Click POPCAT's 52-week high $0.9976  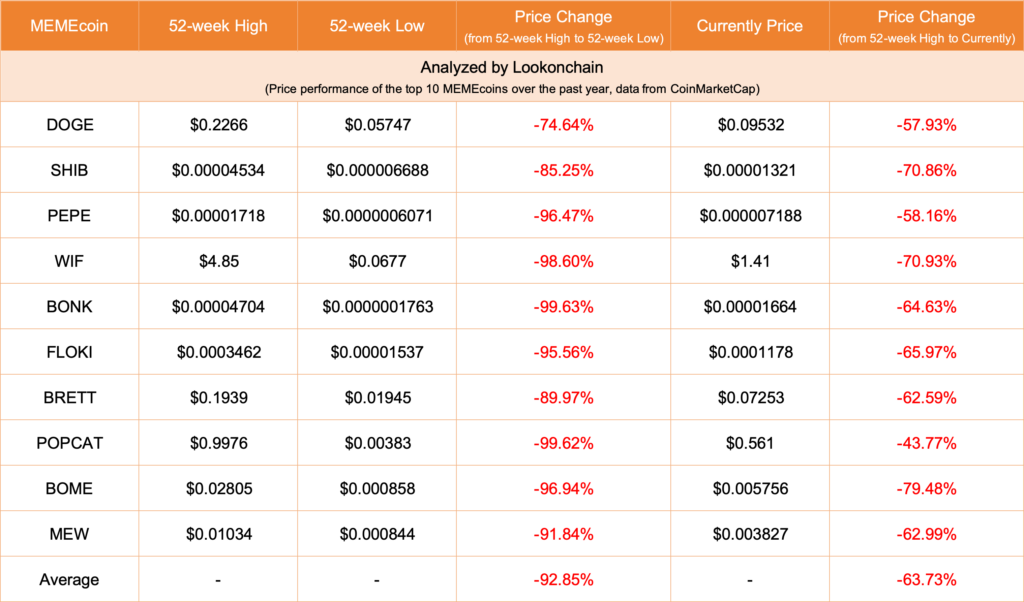point(219,443)
